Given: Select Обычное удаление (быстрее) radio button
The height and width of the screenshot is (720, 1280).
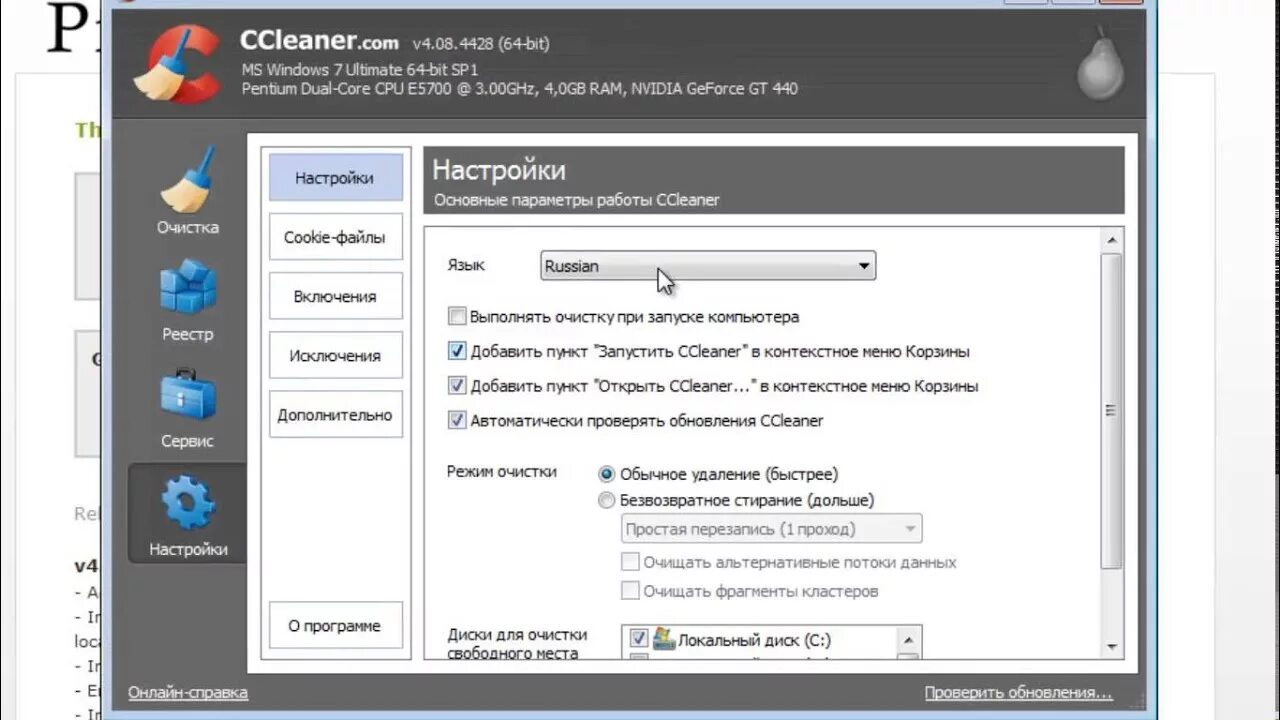Looking at the screenshot, I should click(x=607, y=474).
